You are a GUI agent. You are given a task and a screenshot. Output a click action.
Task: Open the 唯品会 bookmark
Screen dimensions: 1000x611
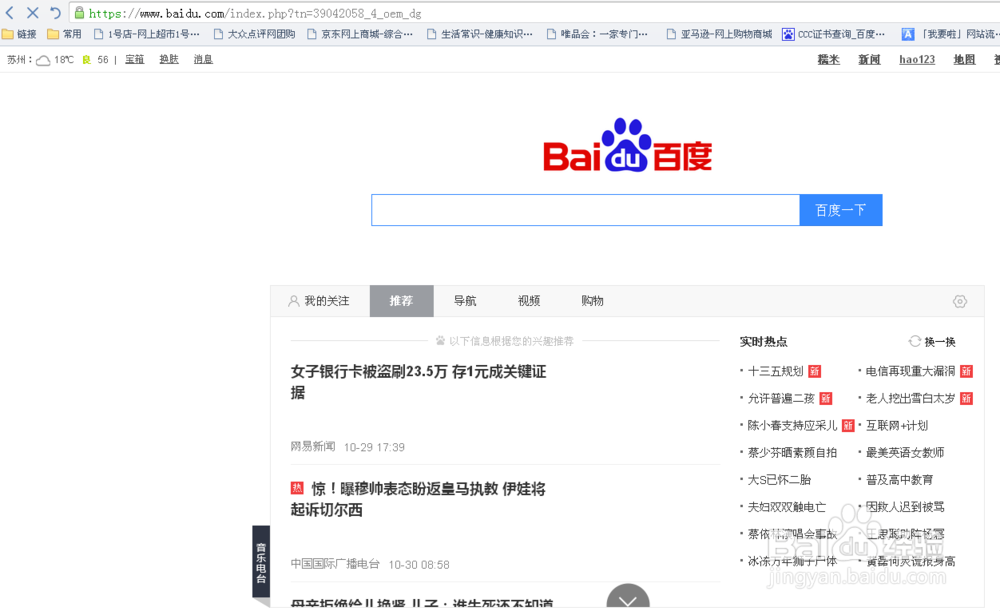597,34
